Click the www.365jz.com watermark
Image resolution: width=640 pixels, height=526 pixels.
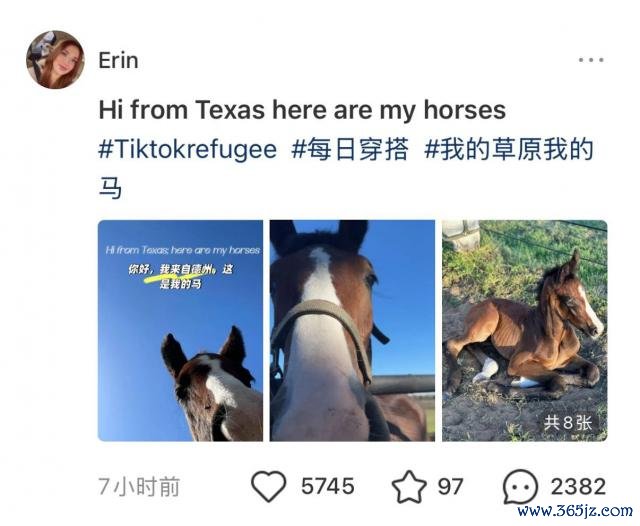575,510
